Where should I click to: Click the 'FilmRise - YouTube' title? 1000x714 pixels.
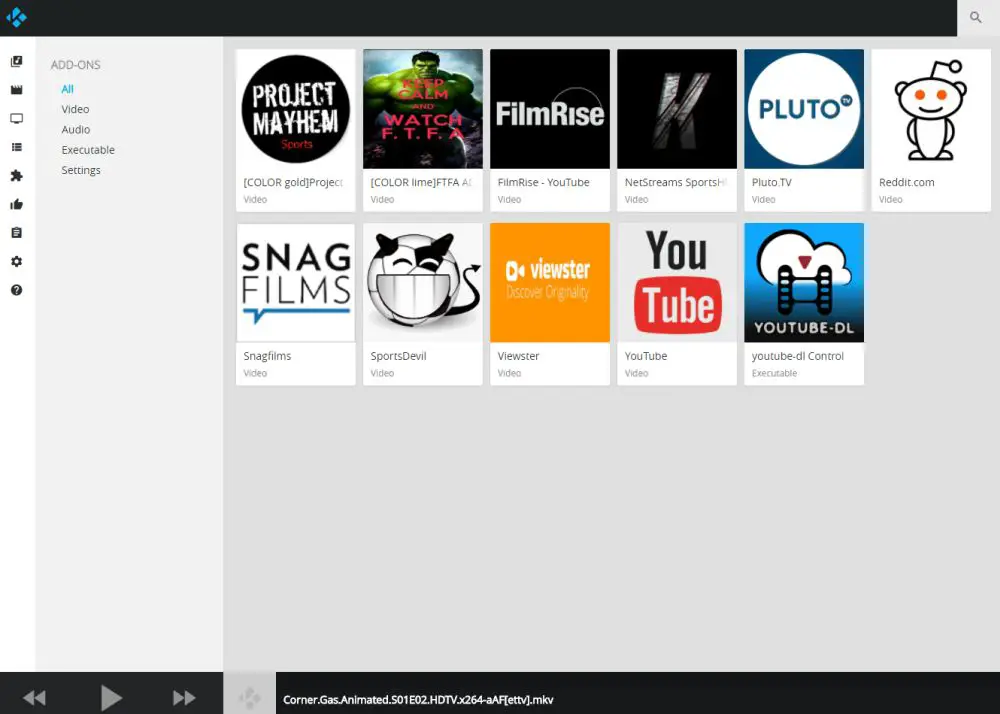tap(543, 182)
